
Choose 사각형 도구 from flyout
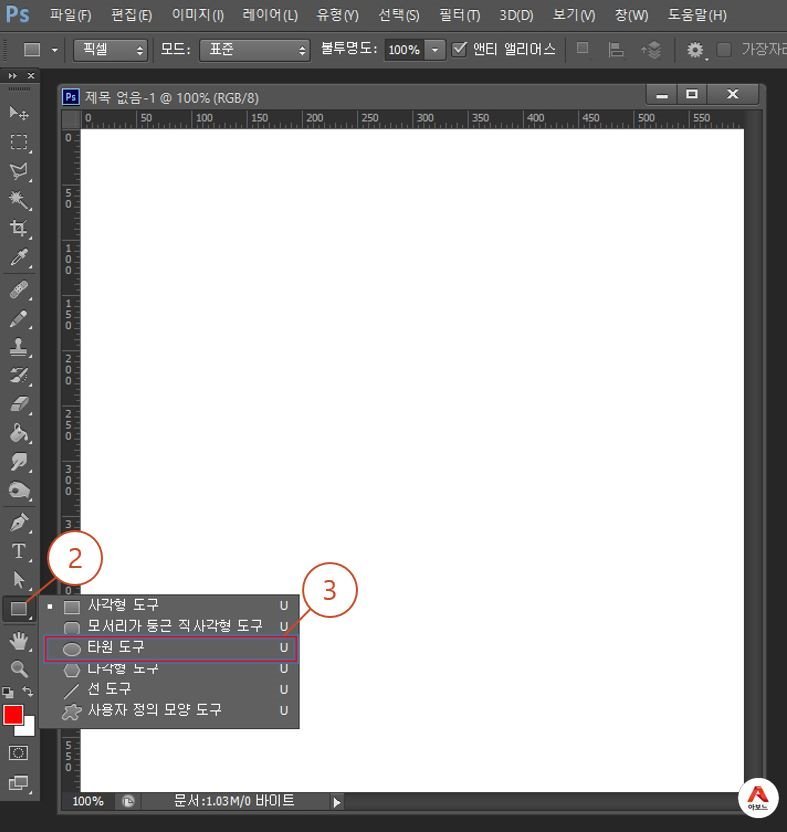click(170, 605)
